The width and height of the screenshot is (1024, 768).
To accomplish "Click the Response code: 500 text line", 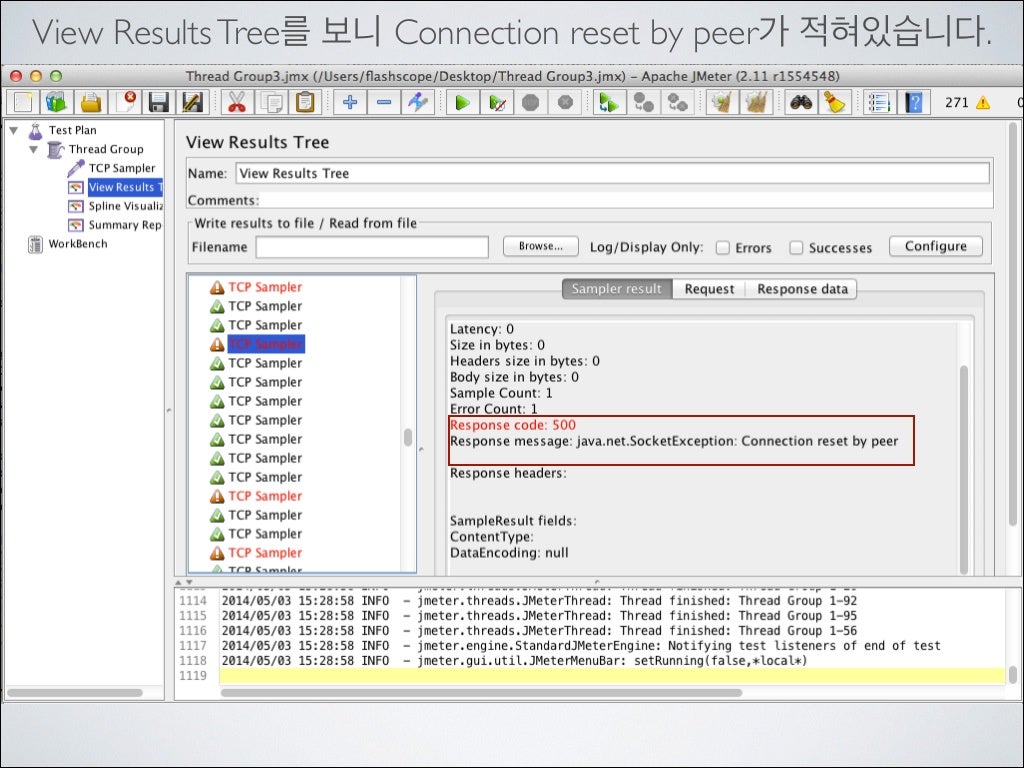I will [x=513, y=424].
